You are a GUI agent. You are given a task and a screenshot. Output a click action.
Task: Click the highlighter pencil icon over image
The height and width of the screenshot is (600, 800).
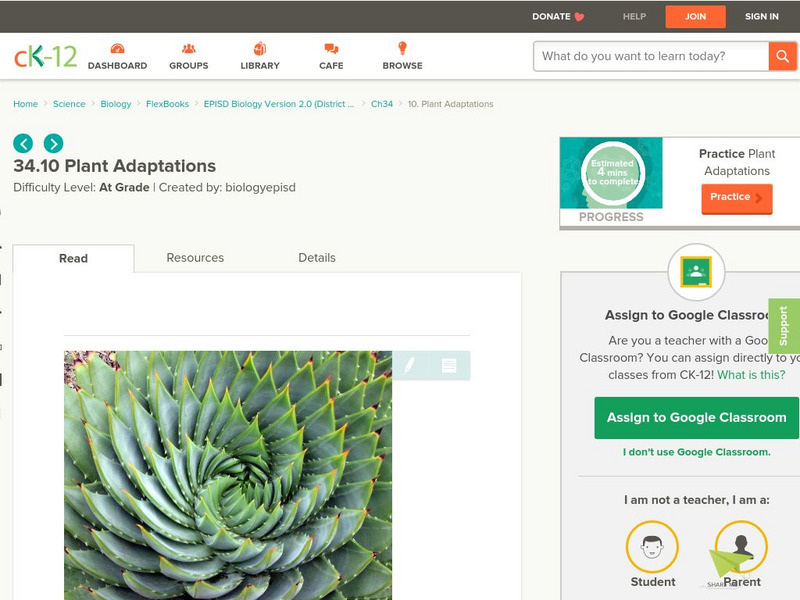coord(409,365)
